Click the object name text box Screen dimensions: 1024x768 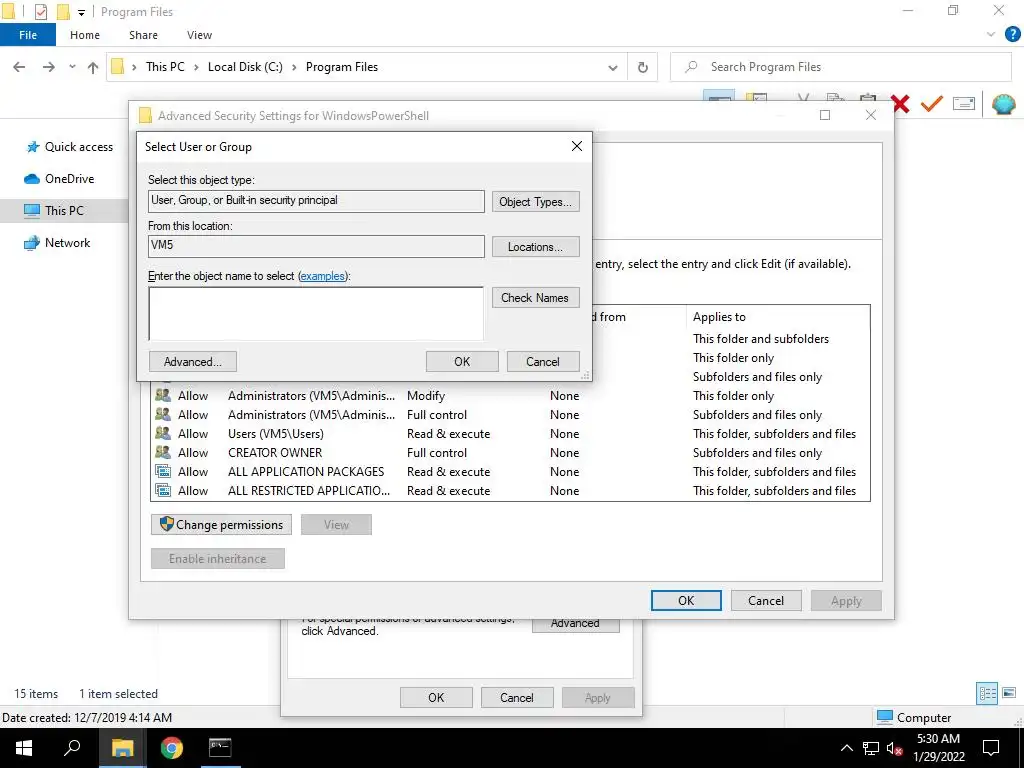pyautogui.click(x=316, y=313)
